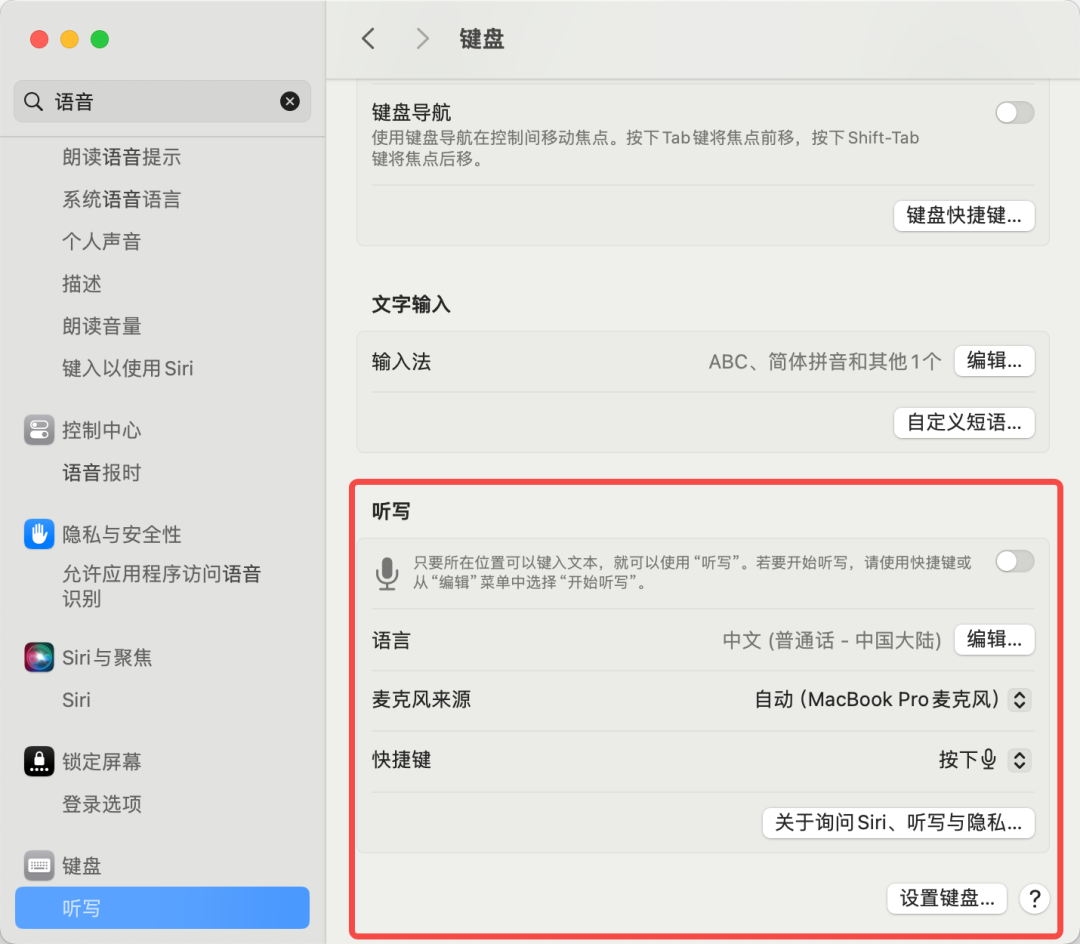Viewport: 1080px width, 944px height.
Task: Select the Privacy & Security hand icon
Action: (x=38, y=534)
